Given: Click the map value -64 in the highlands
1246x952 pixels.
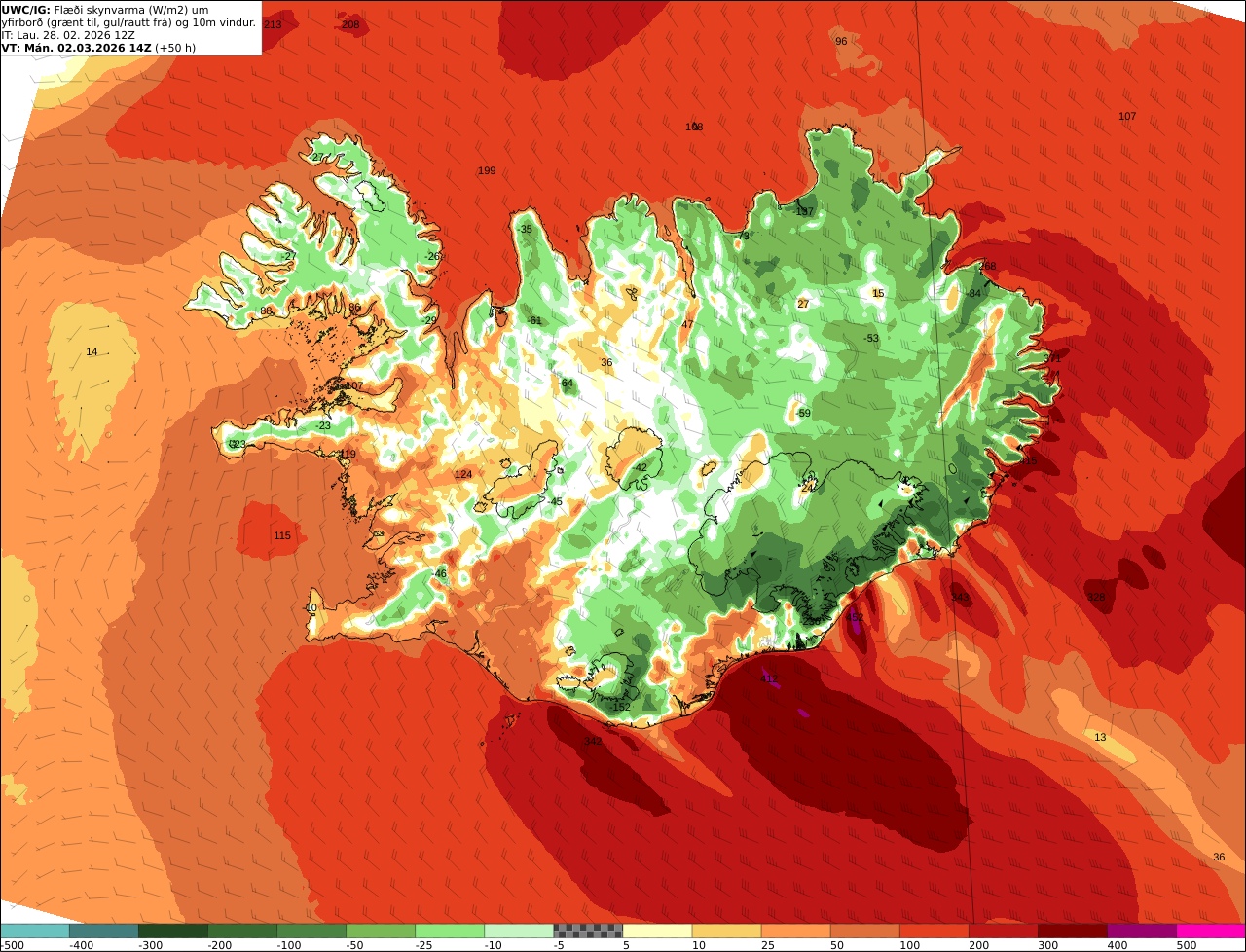Looking at the screenshot, I should [567, 383].
